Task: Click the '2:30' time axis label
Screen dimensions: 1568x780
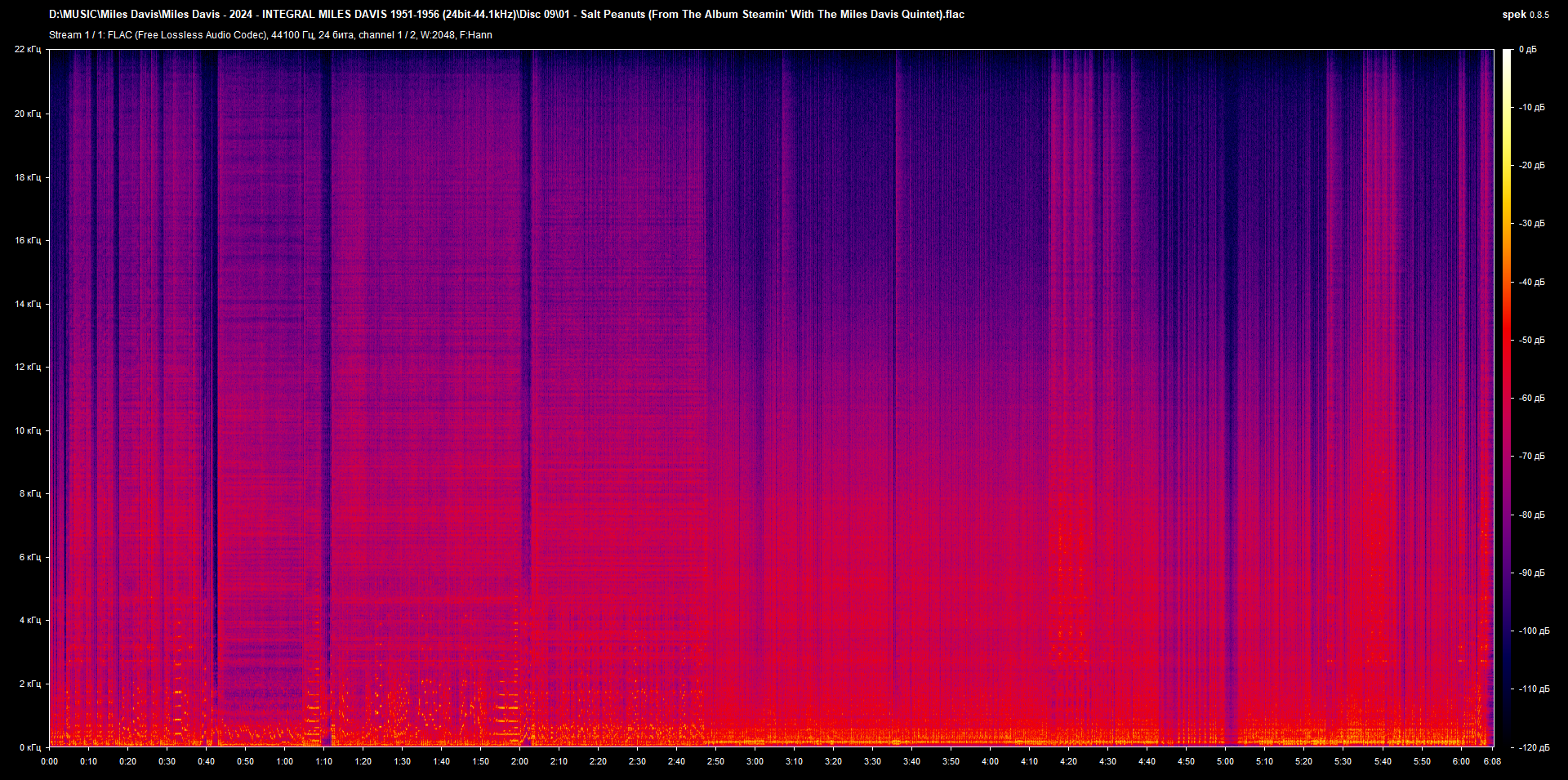Action: [x=637, y=761]
